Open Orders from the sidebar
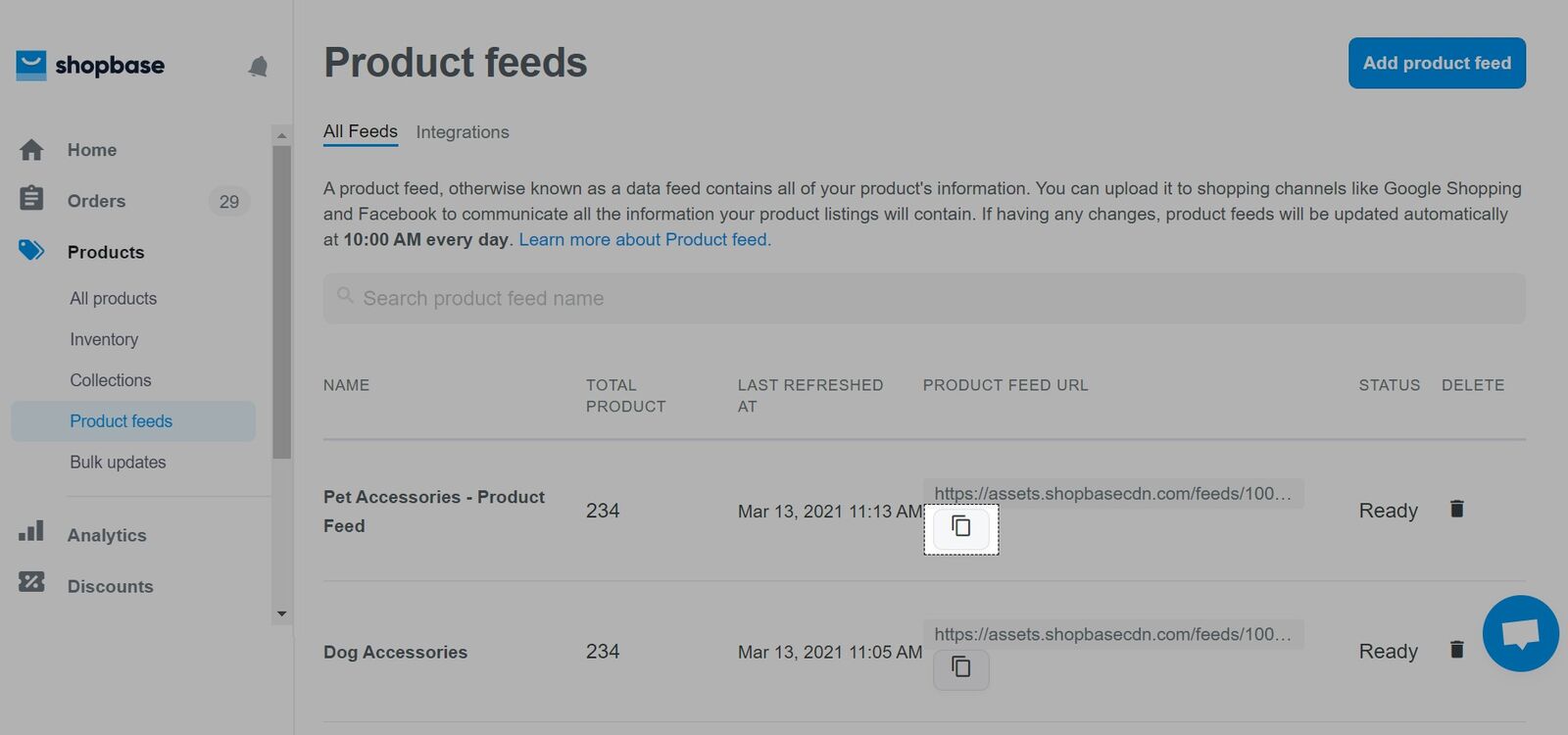The width and height of the screenshot is (1568, 735). click(x=96, y=201)
